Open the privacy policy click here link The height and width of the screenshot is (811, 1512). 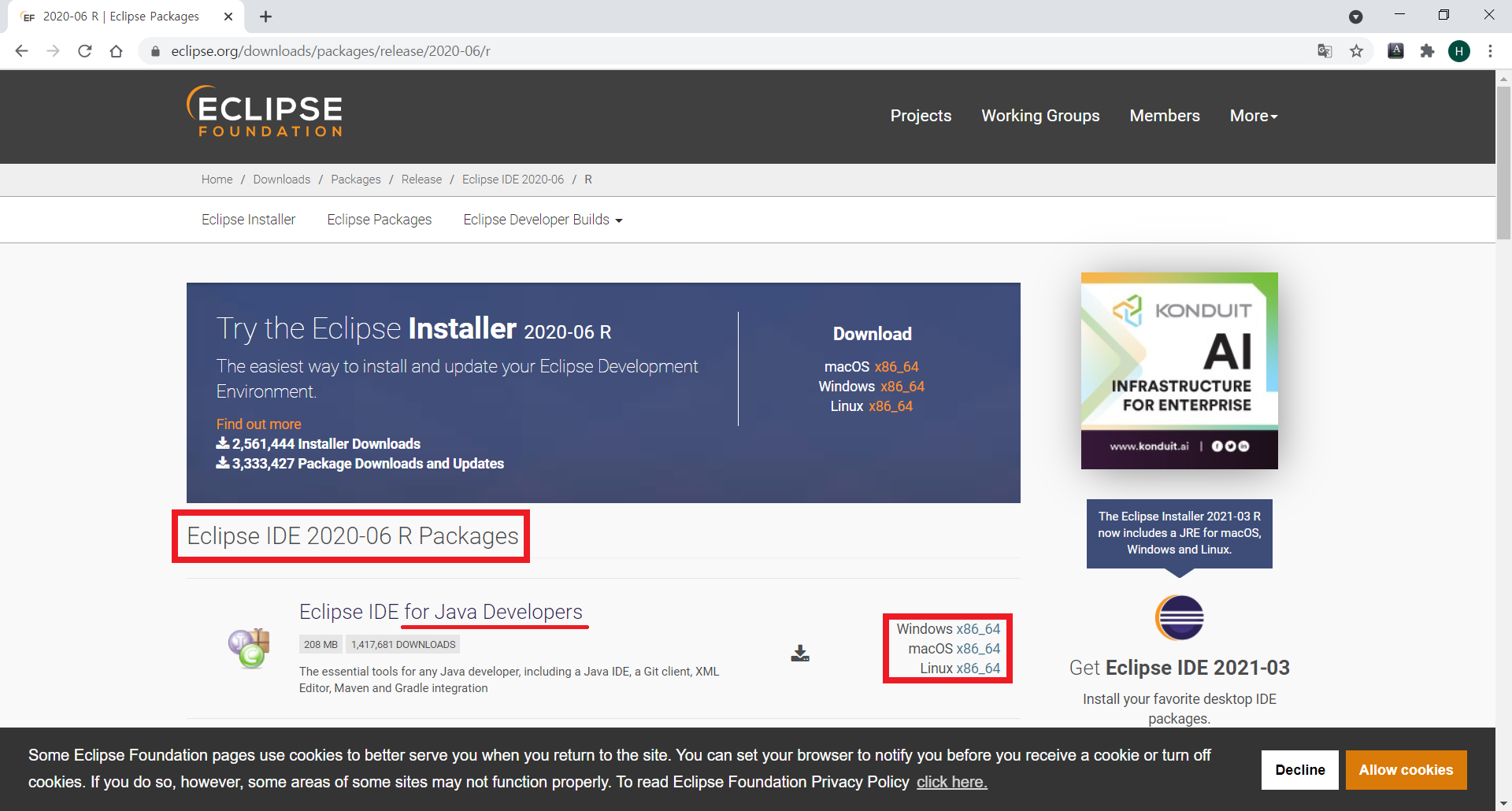click(951, 782)
